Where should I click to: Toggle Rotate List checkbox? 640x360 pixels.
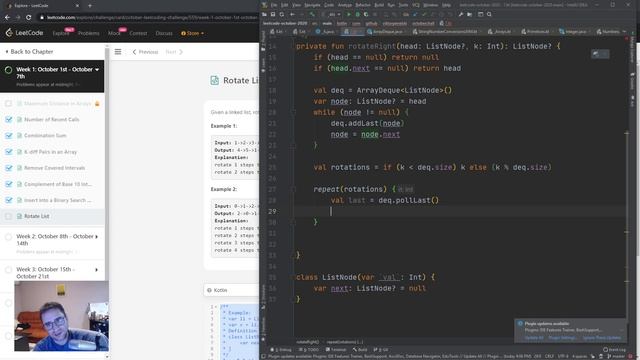[x=9, y=216]
